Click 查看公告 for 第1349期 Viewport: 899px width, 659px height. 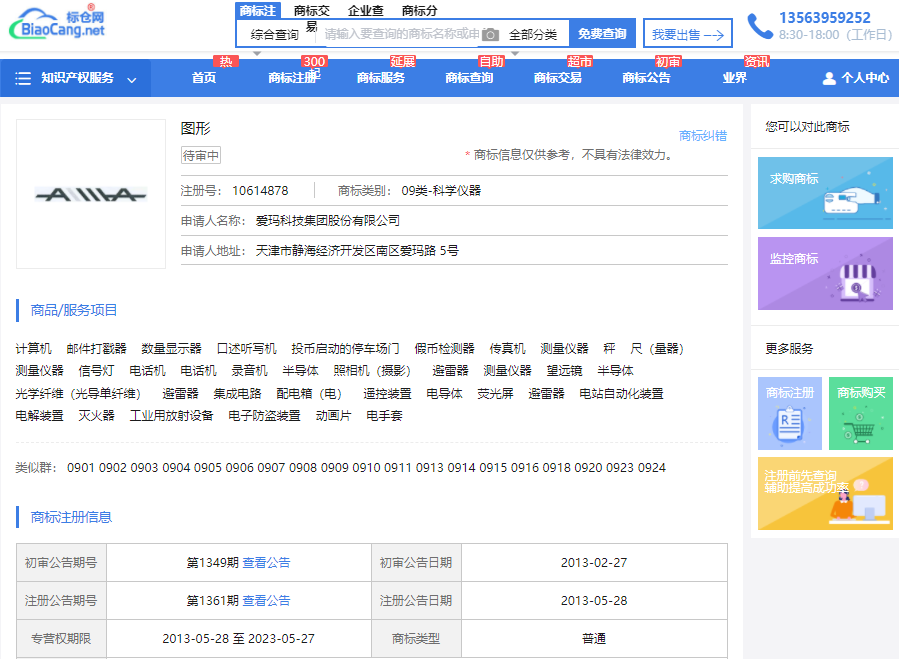coord(267,563)
